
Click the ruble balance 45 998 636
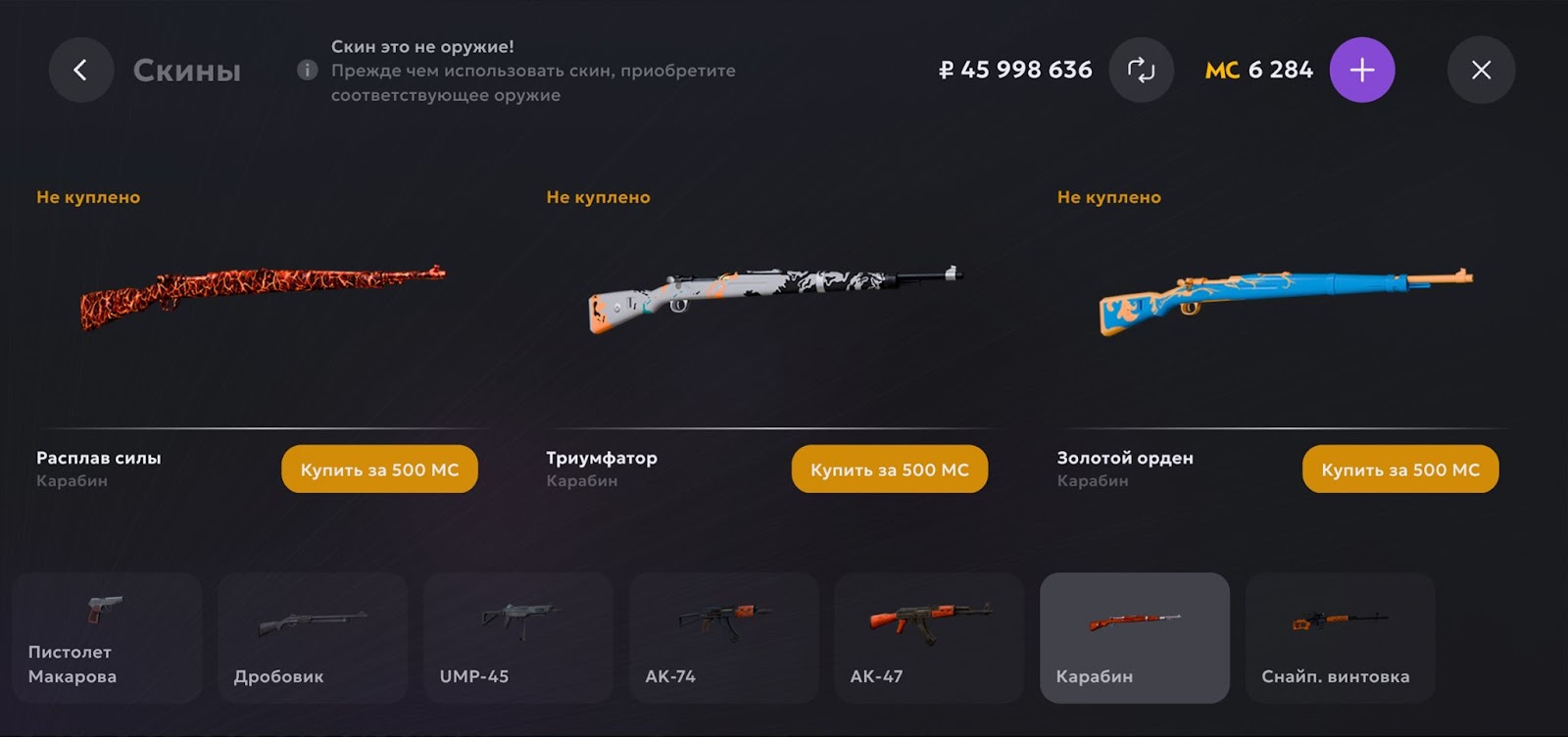pyautogui.click(x=1015, y=70)
